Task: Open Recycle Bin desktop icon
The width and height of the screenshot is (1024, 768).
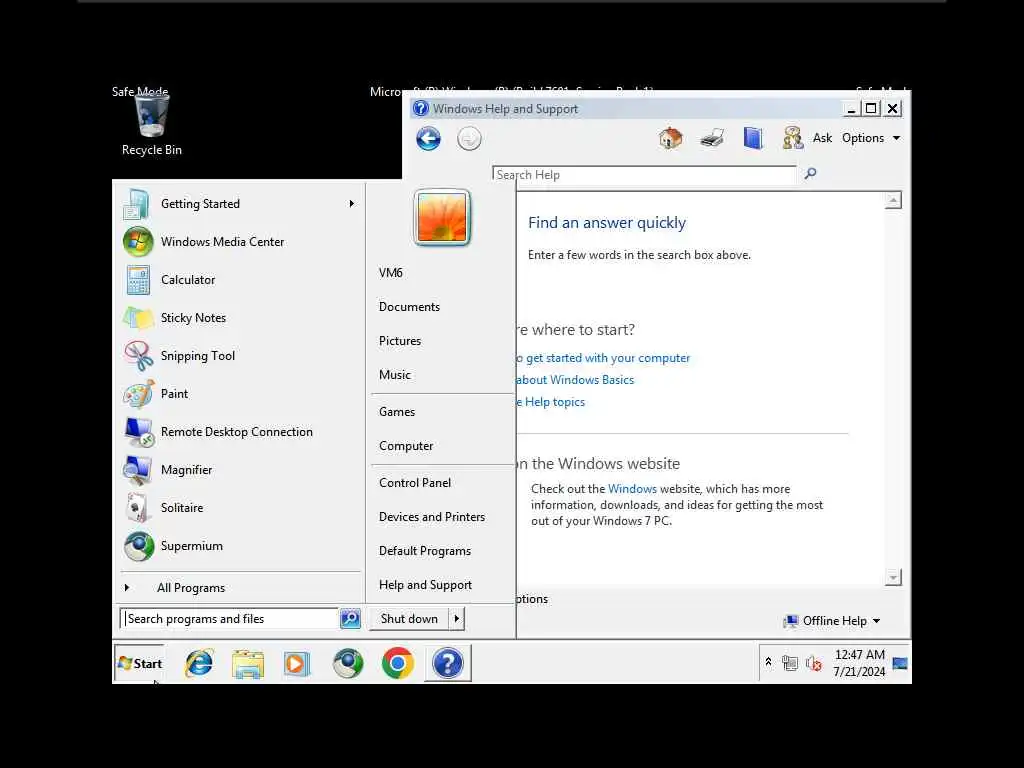Action: click(152, 125)
